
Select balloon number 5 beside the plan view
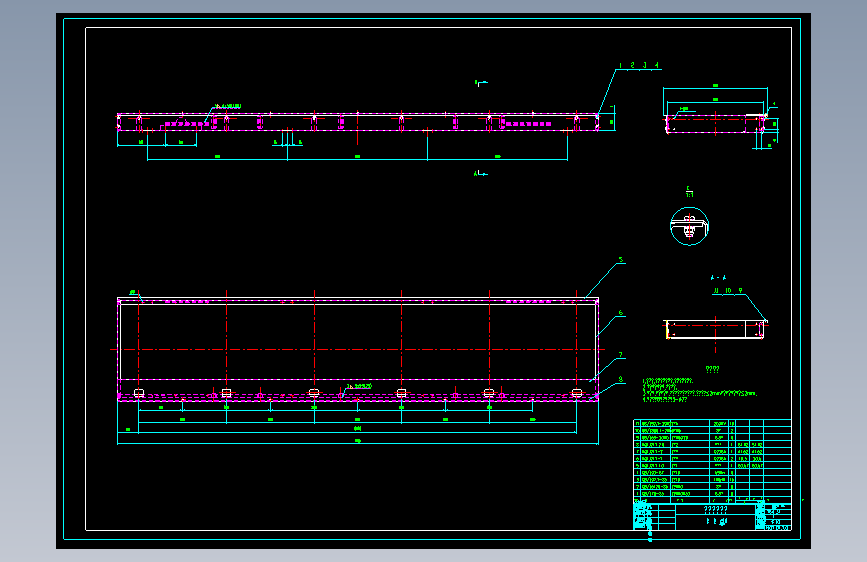[621, 259]
